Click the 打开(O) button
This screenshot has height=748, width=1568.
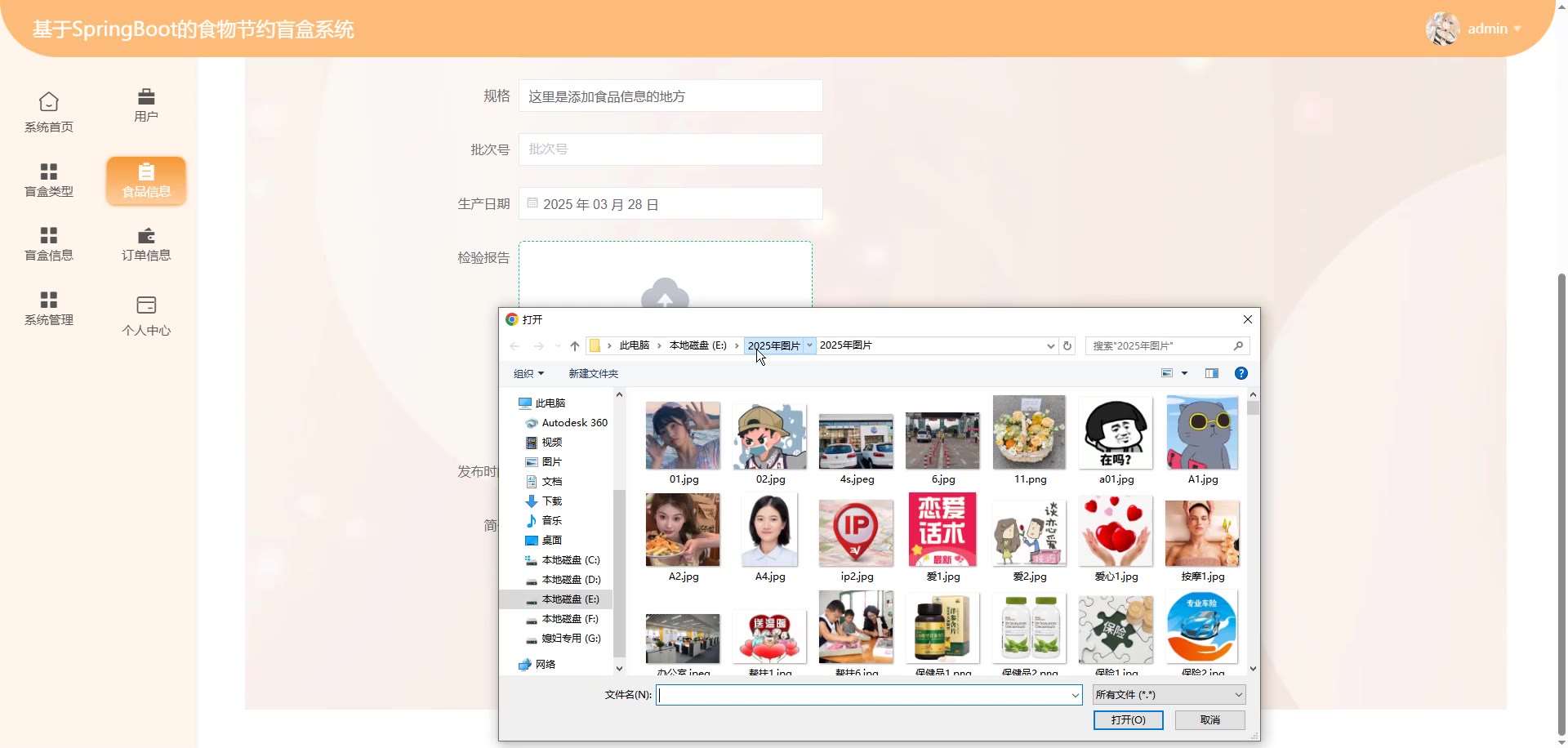pos(1129,720)
